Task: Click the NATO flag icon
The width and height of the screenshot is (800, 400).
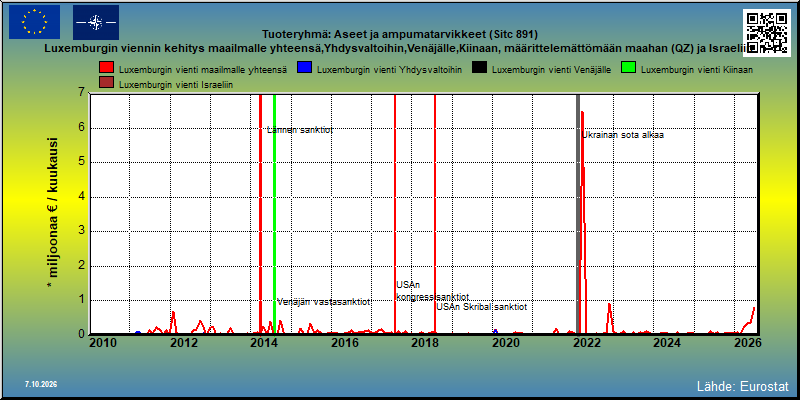Action: (96, 22)
